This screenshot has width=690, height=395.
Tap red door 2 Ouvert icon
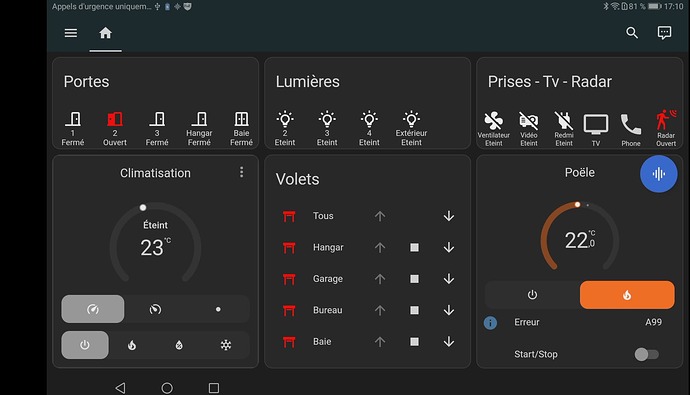pyautogui.click(x=115, y=119)
